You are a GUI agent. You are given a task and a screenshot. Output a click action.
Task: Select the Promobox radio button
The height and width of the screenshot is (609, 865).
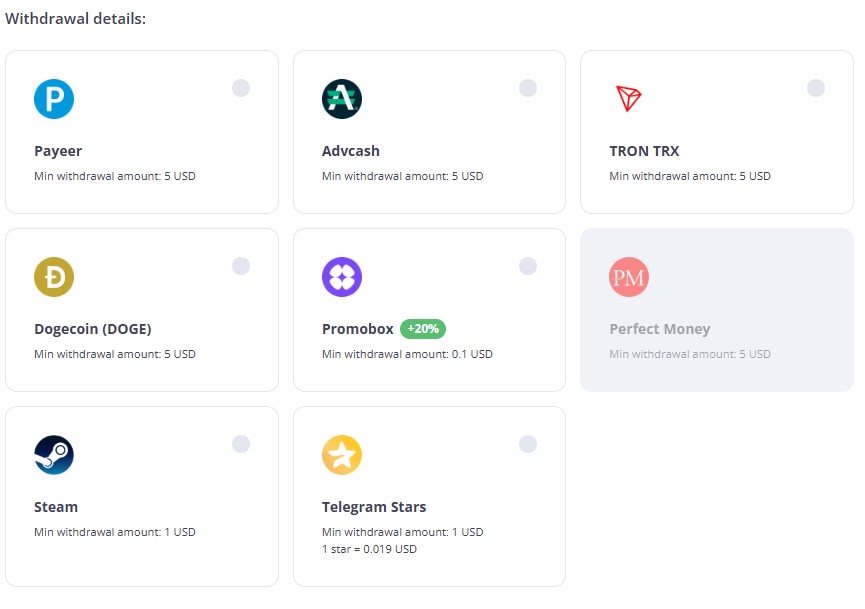point(528,266)
